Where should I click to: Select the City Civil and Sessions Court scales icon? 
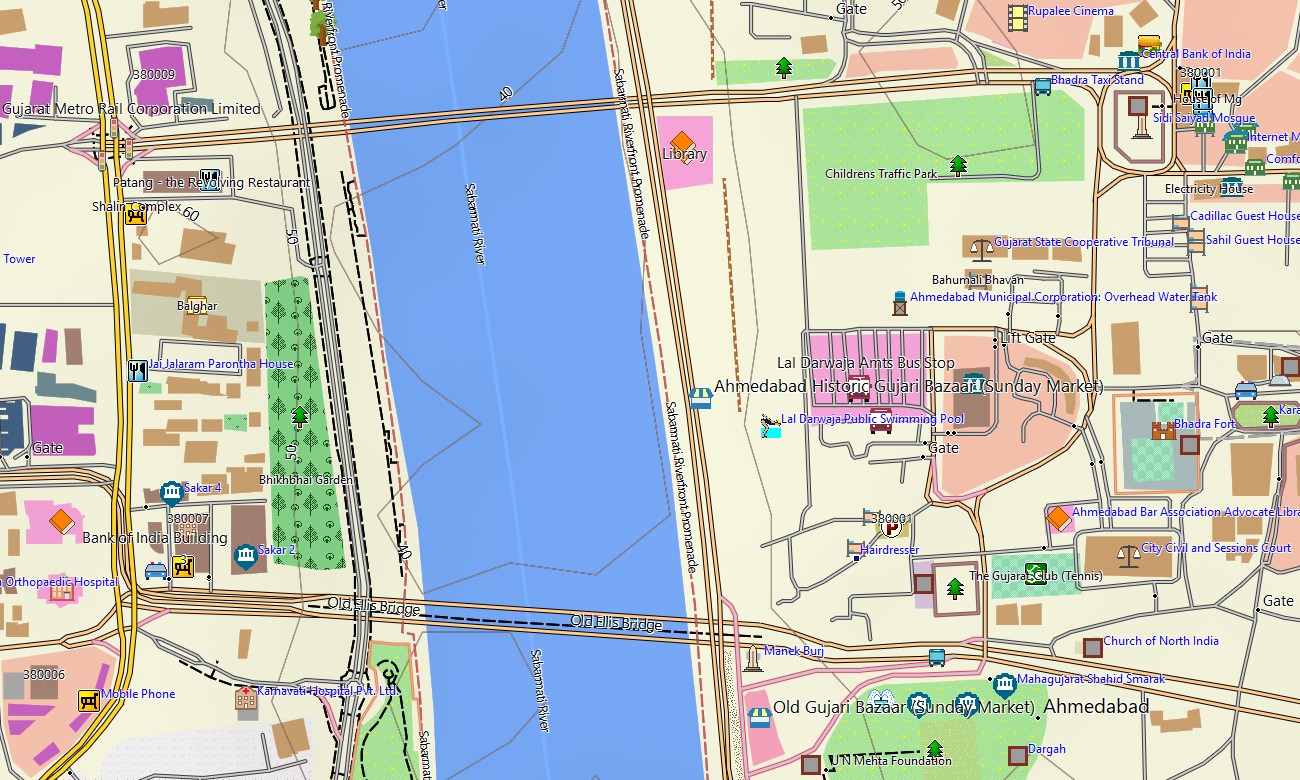point(1128,555)
